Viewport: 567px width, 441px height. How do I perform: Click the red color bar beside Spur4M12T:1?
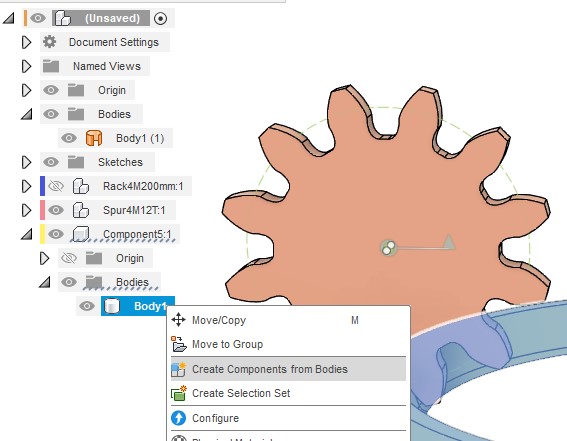pos(42,210)
